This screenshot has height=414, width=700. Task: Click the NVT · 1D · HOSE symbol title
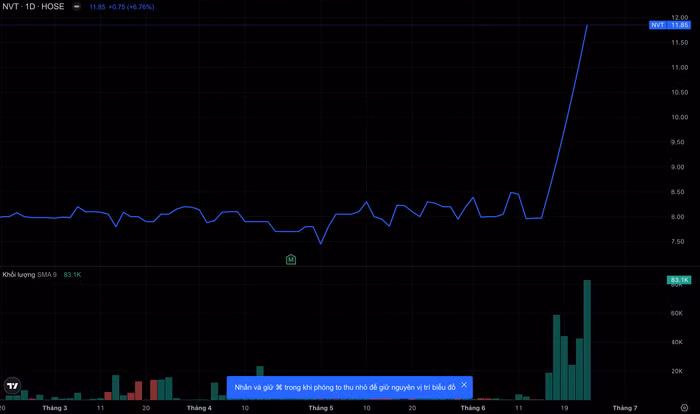pyautogui.click(x=33, y=7)
